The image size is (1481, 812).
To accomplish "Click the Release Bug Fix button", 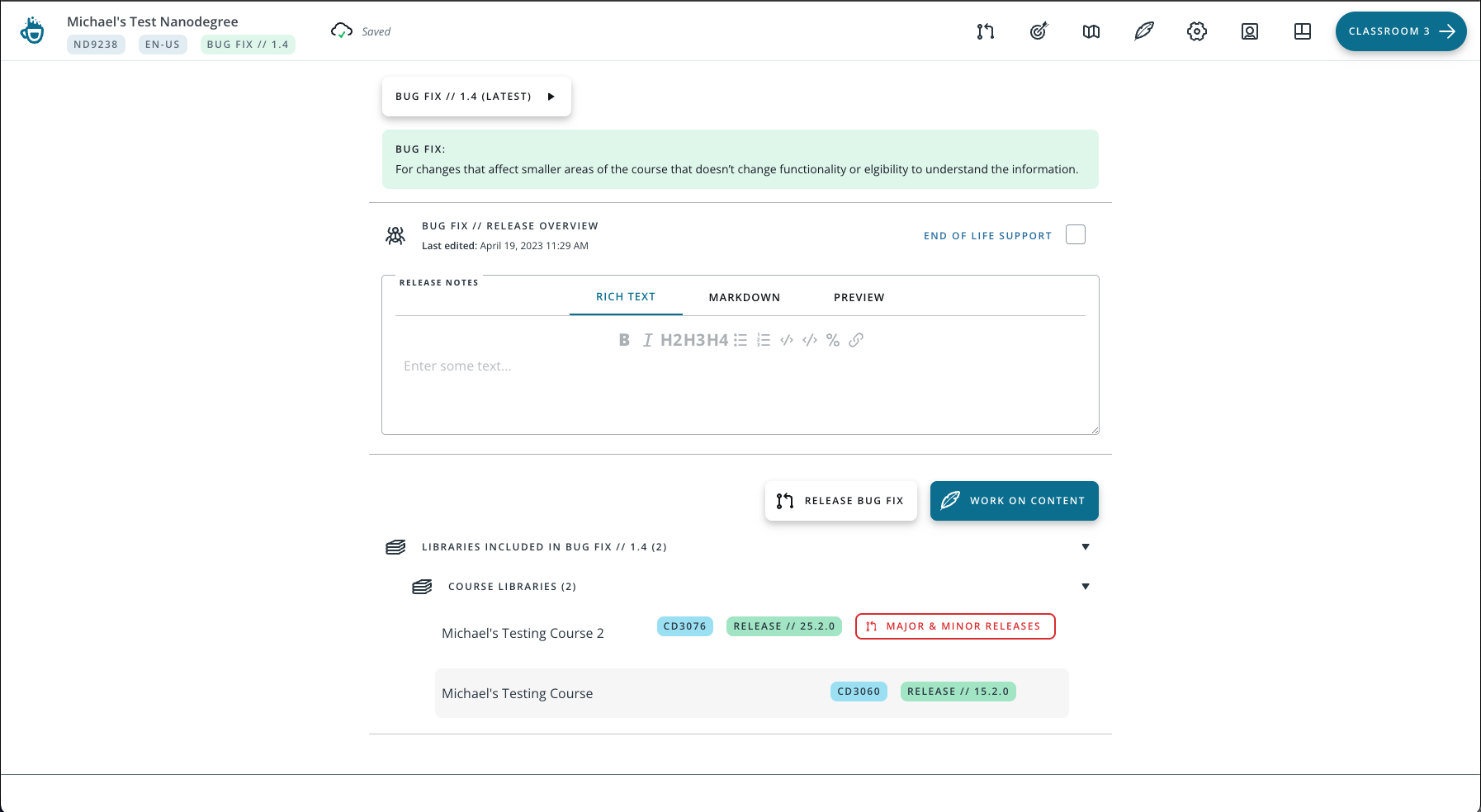I will [x=840, y=501].
